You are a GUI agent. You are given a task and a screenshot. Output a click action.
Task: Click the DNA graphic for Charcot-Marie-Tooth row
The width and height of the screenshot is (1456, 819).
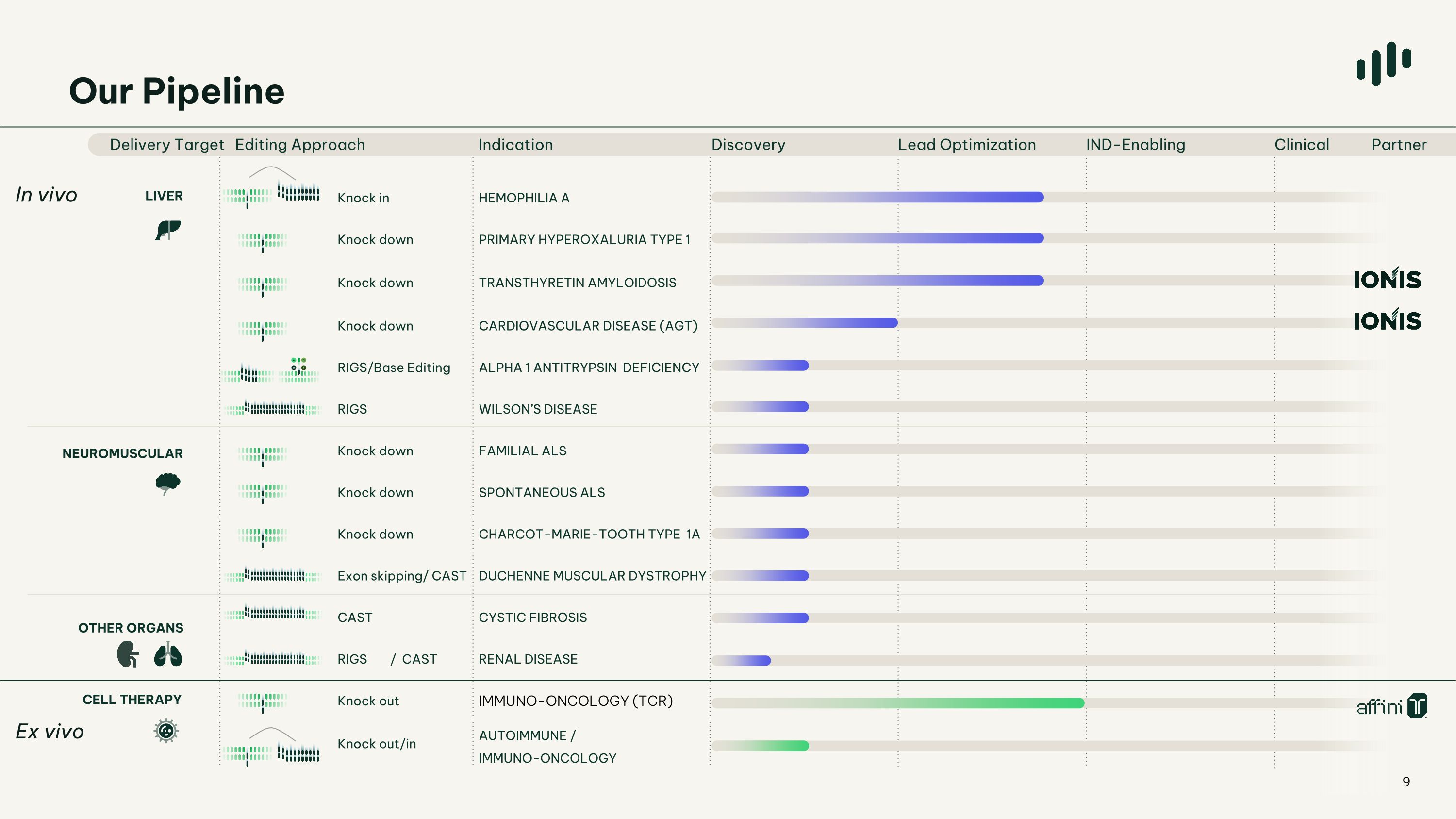(x=262, y=537)
